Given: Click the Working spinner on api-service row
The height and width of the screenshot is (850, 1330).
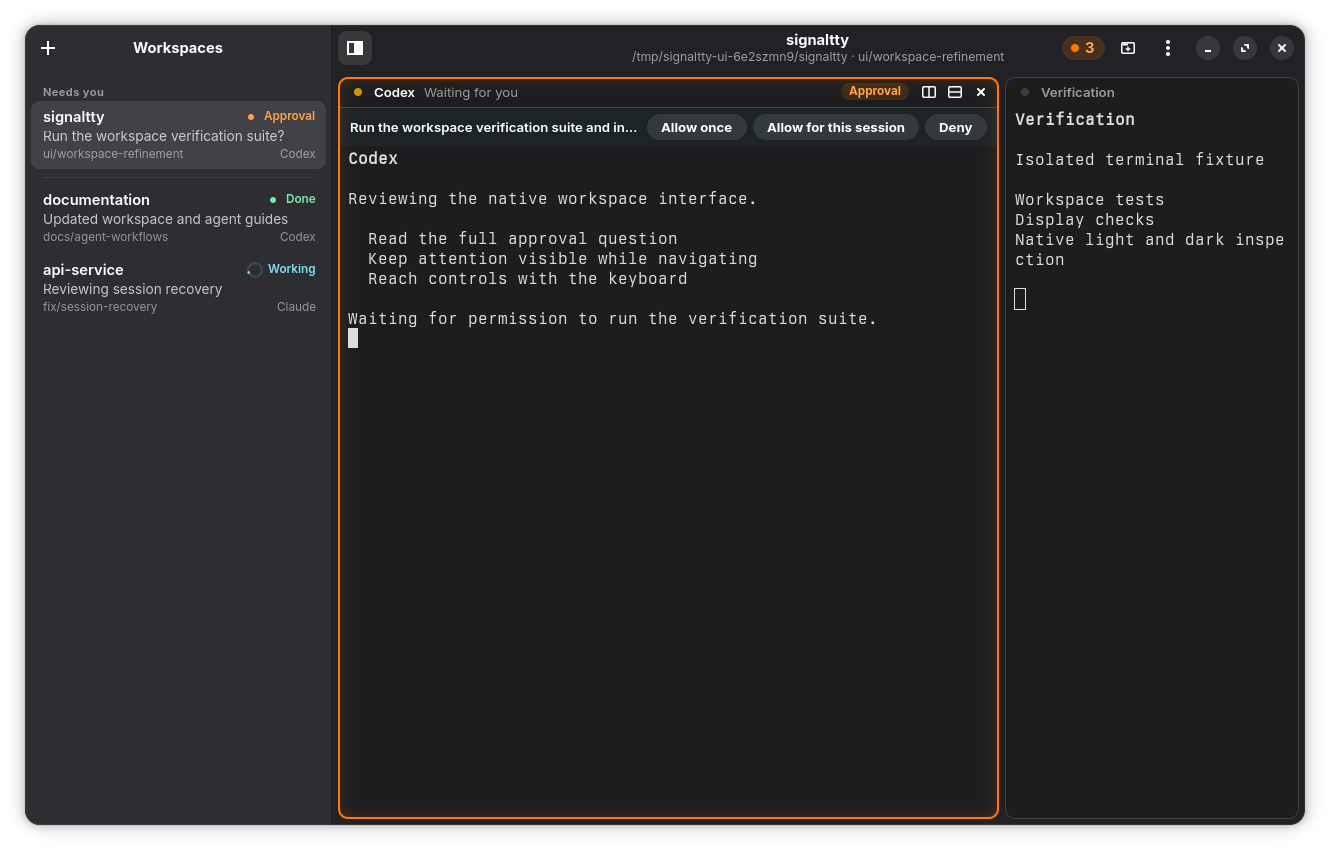Looking at the screenshot, I should [x=255, y=269].
